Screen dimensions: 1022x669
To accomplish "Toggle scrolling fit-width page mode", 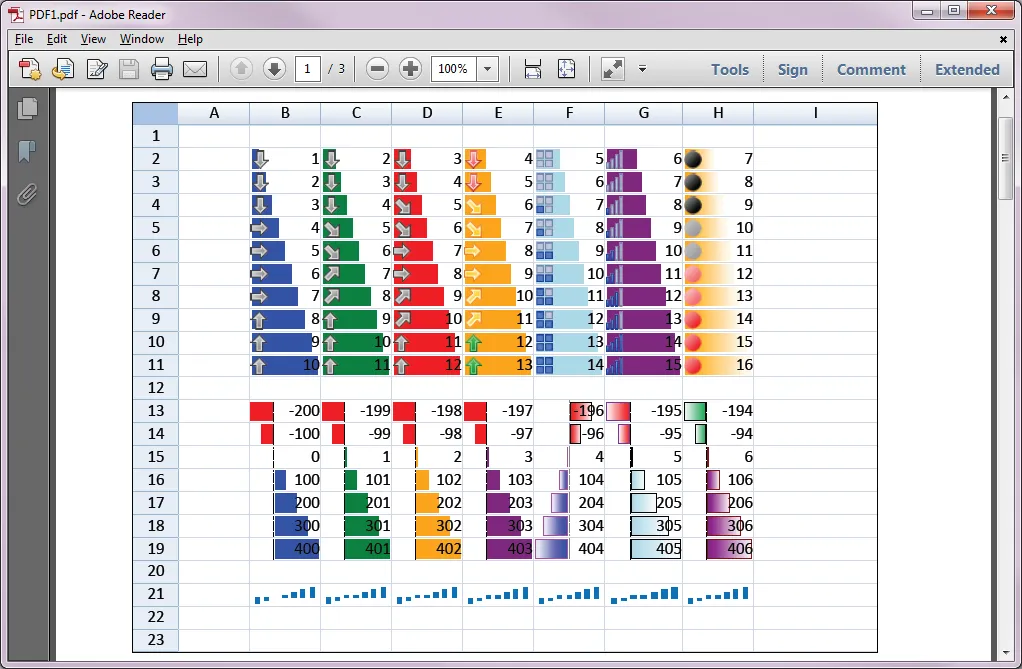I will [533, 69].
